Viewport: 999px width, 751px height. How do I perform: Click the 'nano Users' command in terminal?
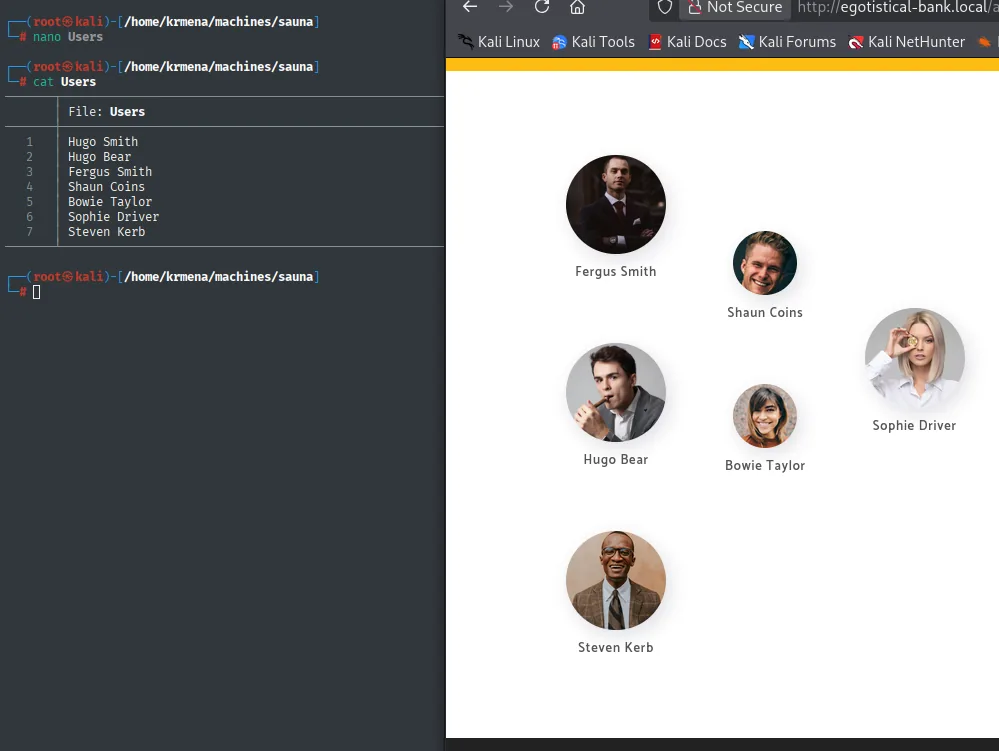(68, 37)
